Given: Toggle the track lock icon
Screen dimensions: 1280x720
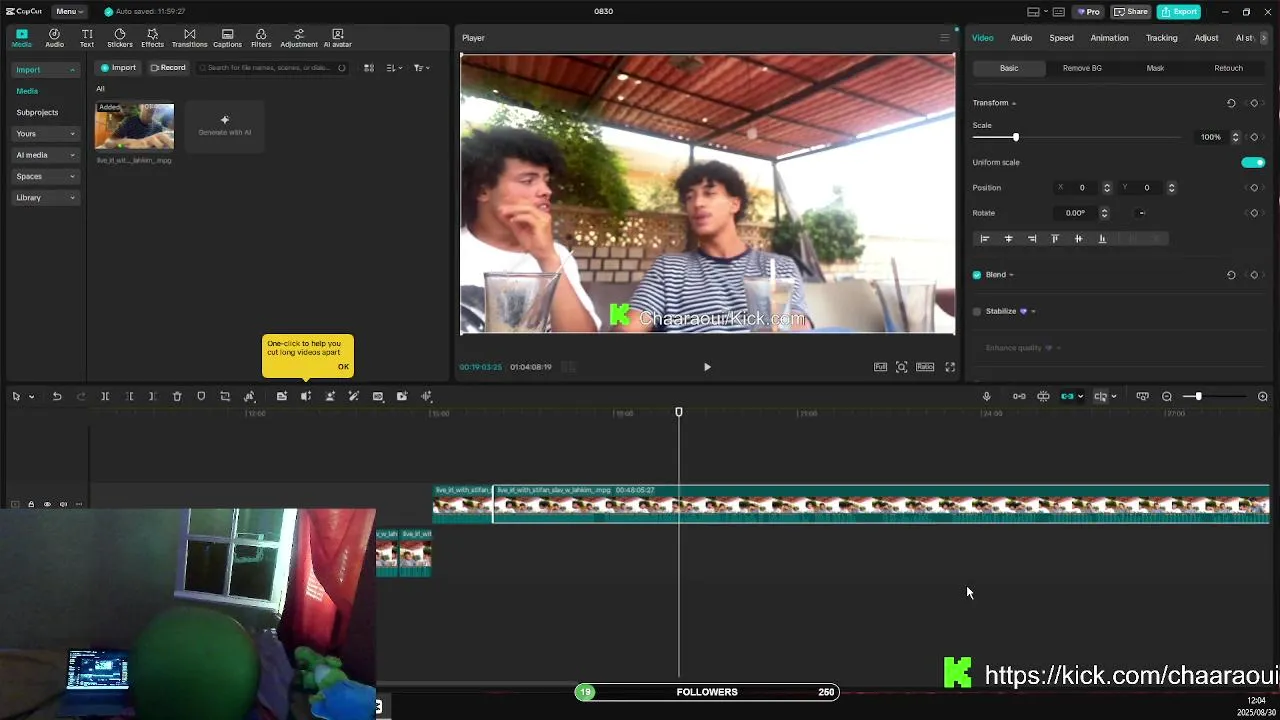Looking at the screenshot, I should point(31,505).
